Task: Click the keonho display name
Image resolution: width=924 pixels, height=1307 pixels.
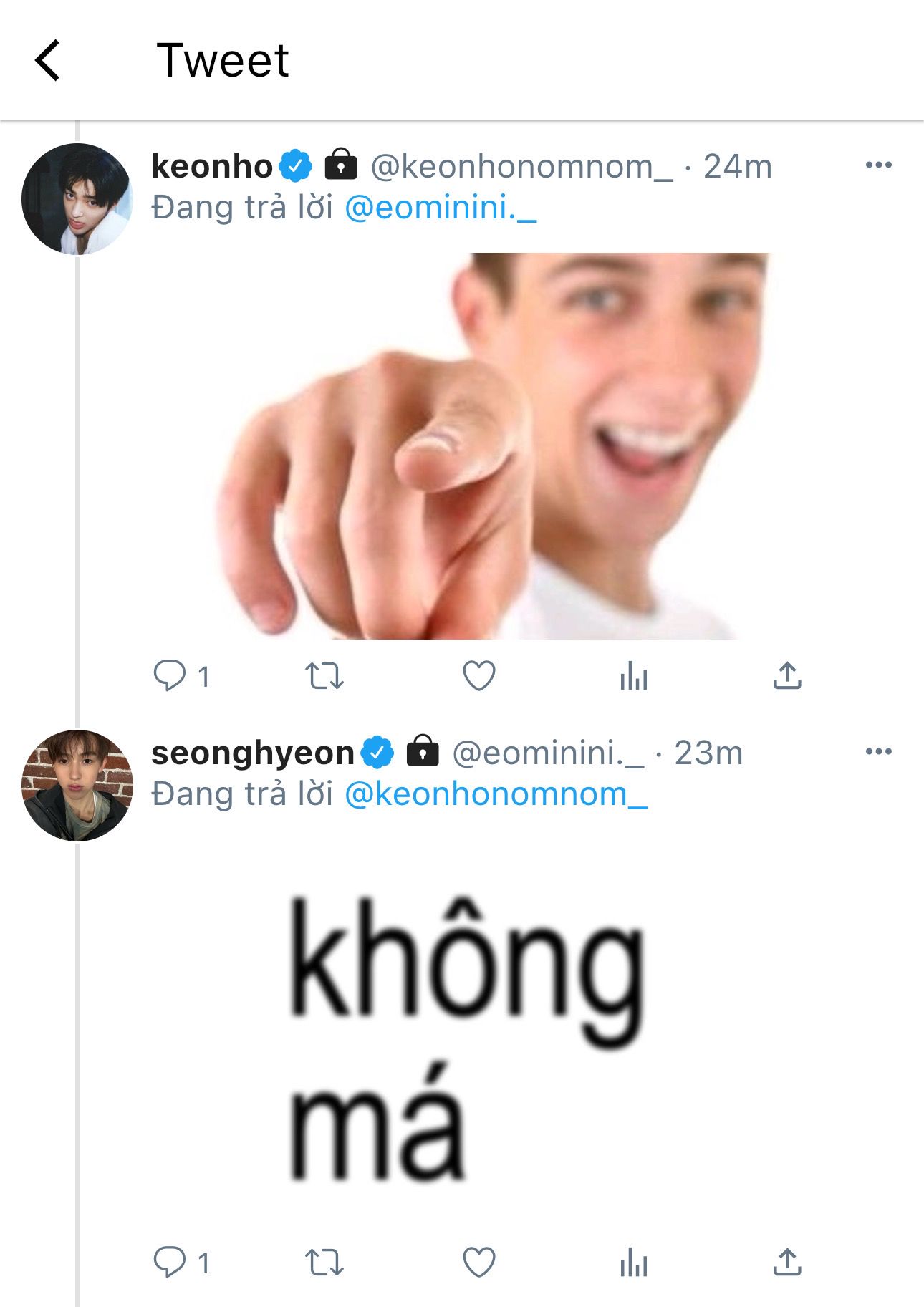Action: pyautogui.click(x=212, y=167)
